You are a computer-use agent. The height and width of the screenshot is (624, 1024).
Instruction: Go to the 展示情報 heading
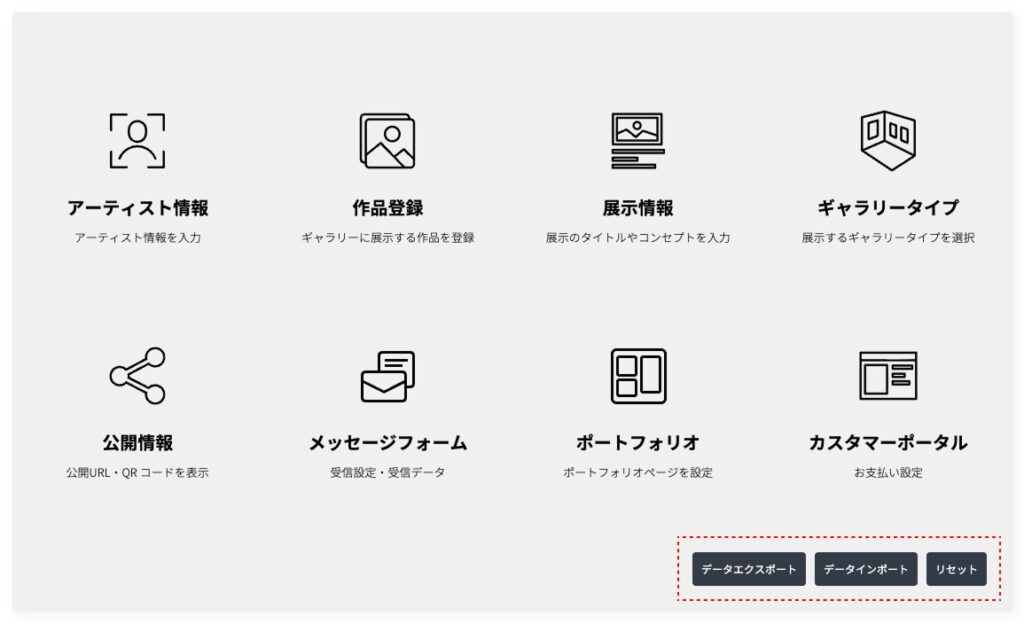(637, 208)
